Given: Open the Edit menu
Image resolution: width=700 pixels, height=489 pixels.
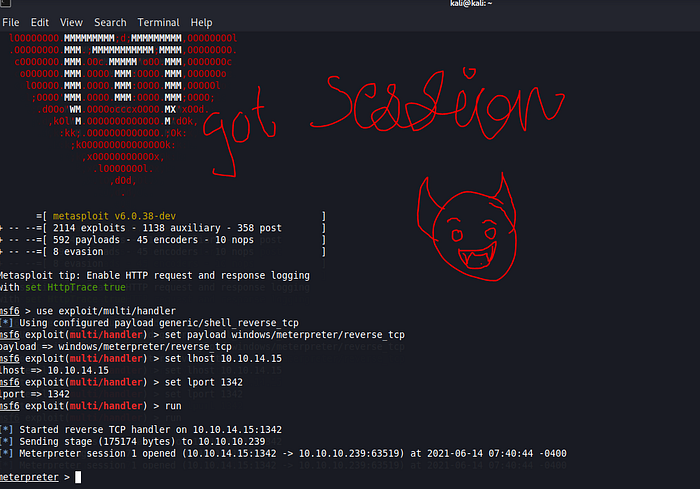Looking at the screenshot, I should coord(40,22).
